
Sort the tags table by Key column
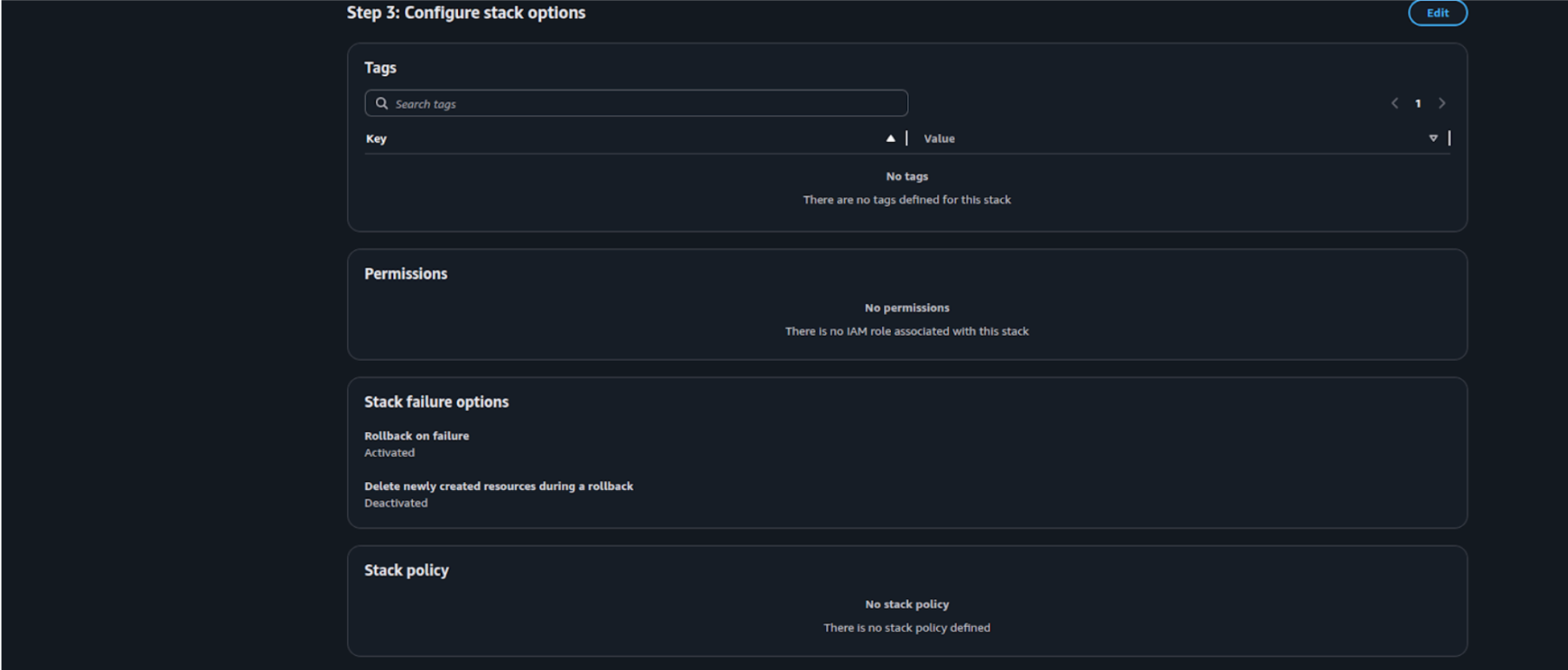point(376,139)
